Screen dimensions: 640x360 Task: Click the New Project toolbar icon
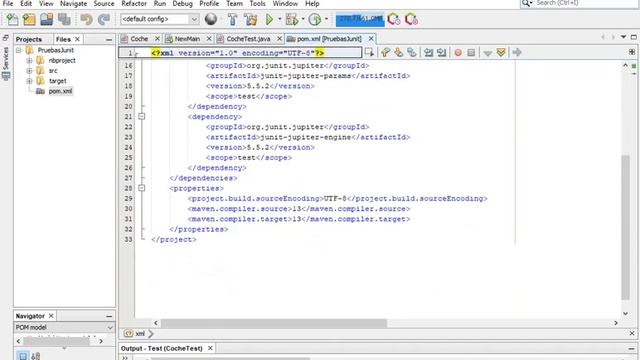pyautogui.click(x=29, y=19)
